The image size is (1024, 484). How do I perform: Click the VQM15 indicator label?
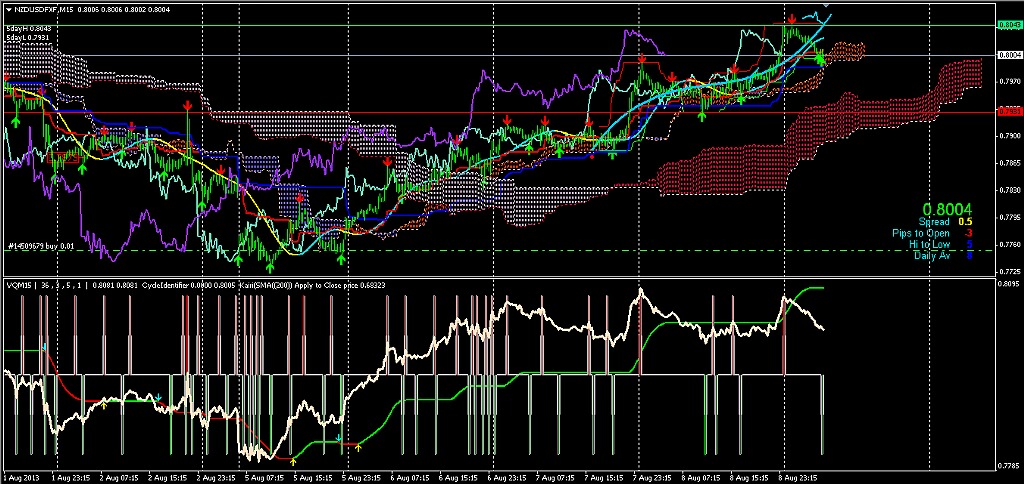19,284
